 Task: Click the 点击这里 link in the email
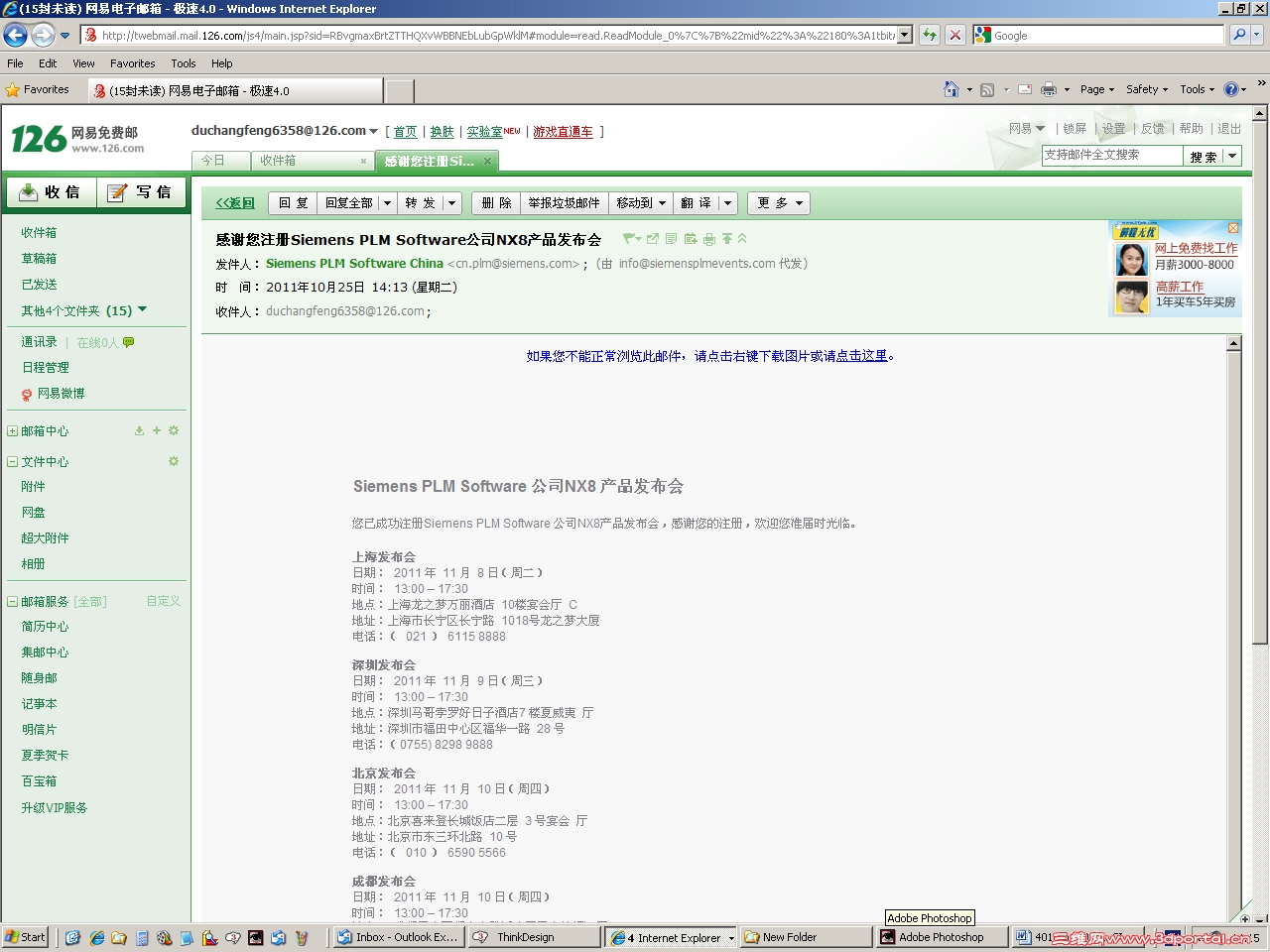point(861,356)
